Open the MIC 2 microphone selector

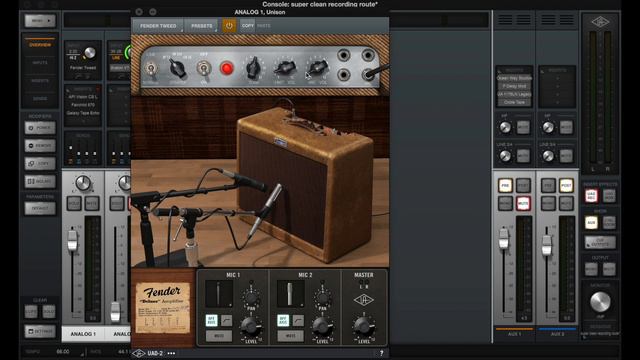coord(291,294)
